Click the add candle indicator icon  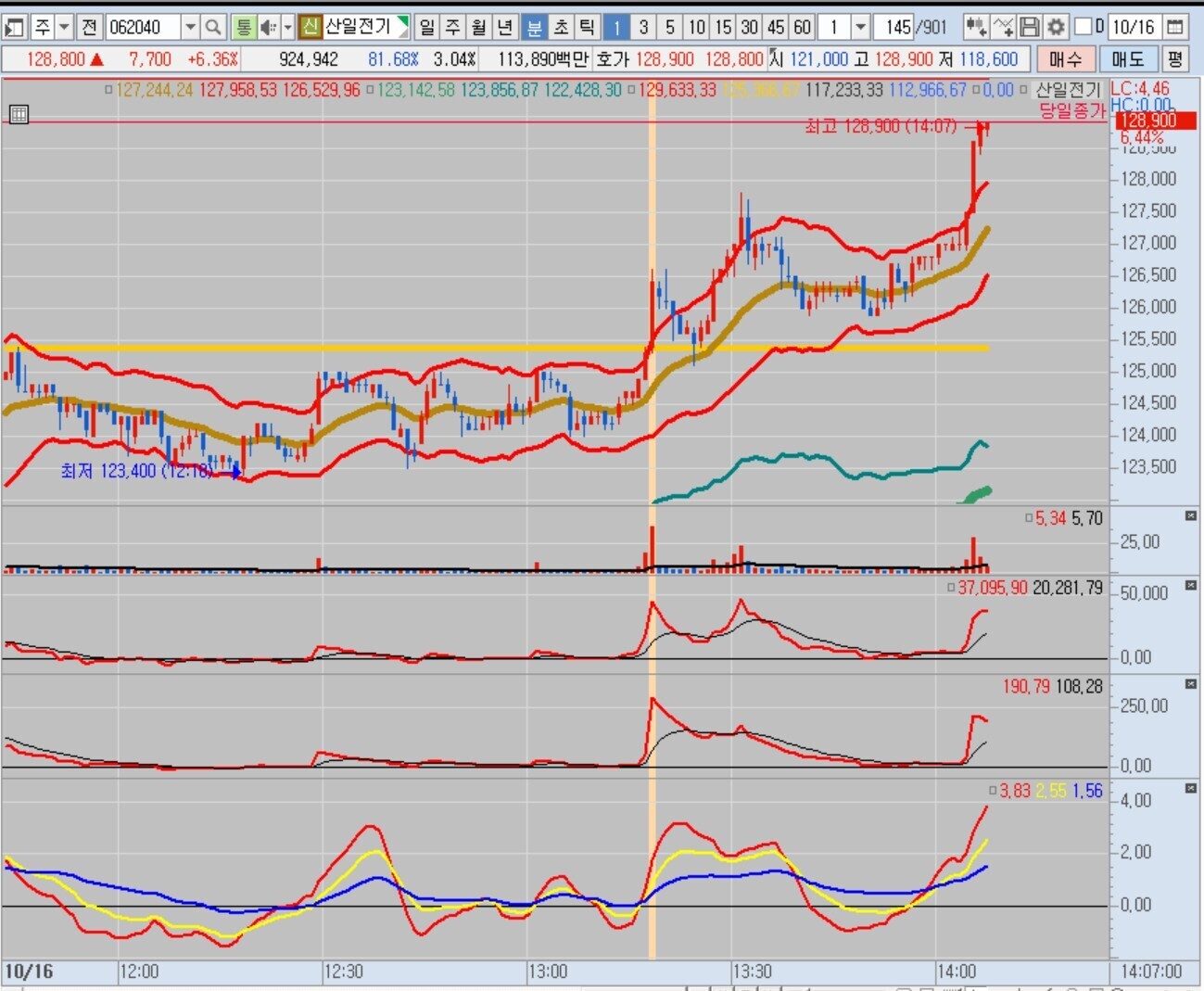click(x=975, y=27)
